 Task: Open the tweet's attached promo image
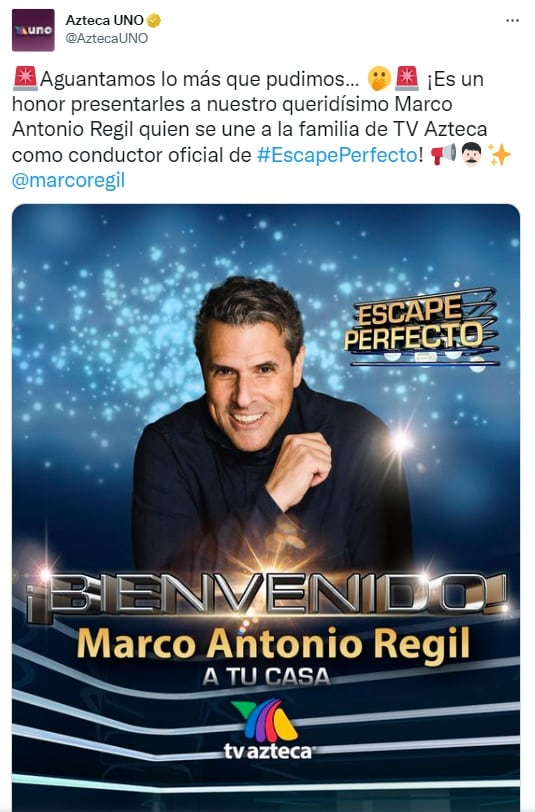[x=266, y=508]
